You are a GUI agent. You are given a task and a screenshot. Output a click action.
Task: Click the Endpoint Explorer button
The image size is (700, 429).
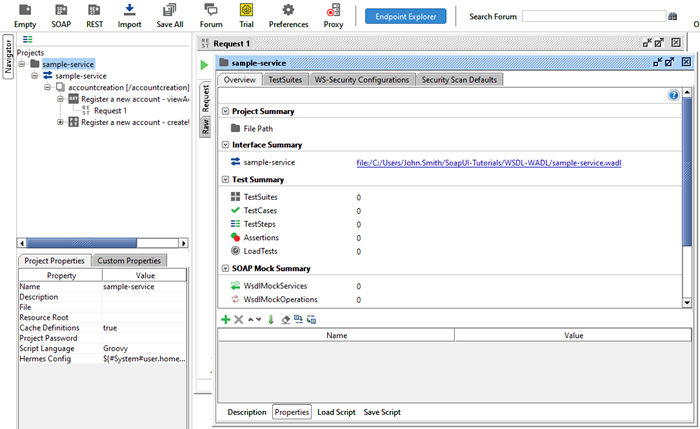click(405, 17)
